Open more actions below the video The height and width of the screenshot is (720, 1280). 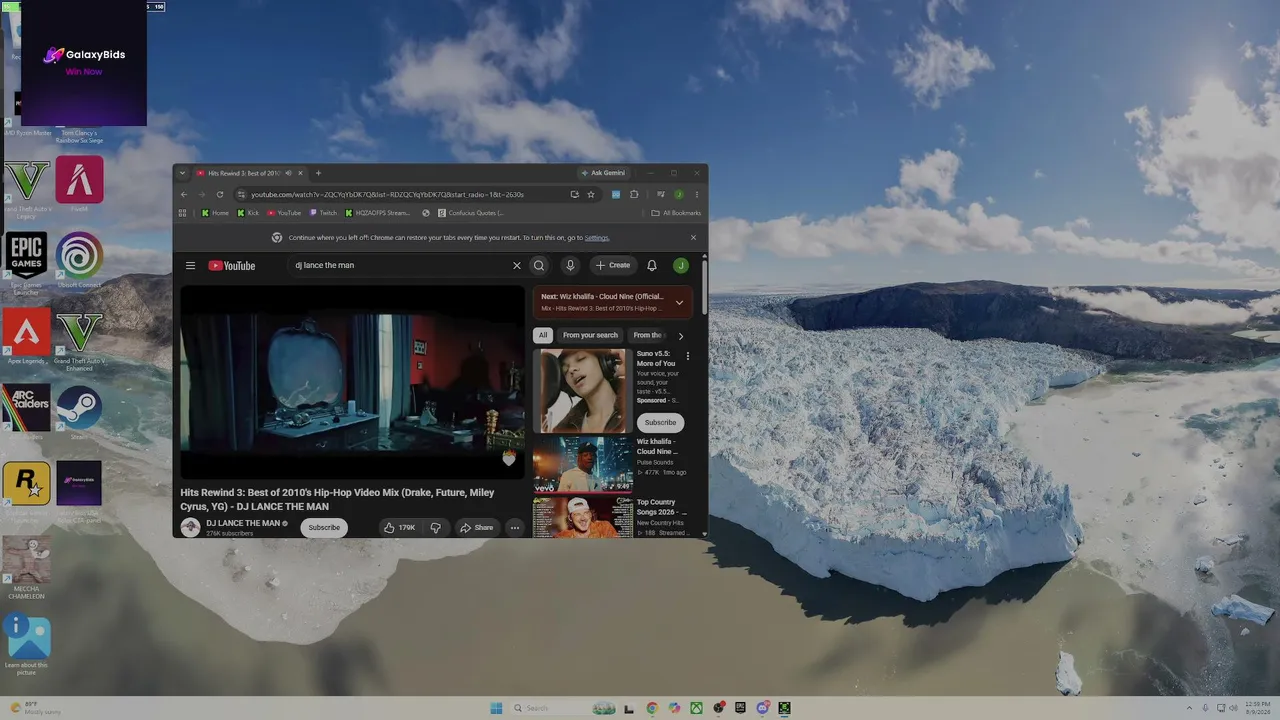(x=515, y=527)
